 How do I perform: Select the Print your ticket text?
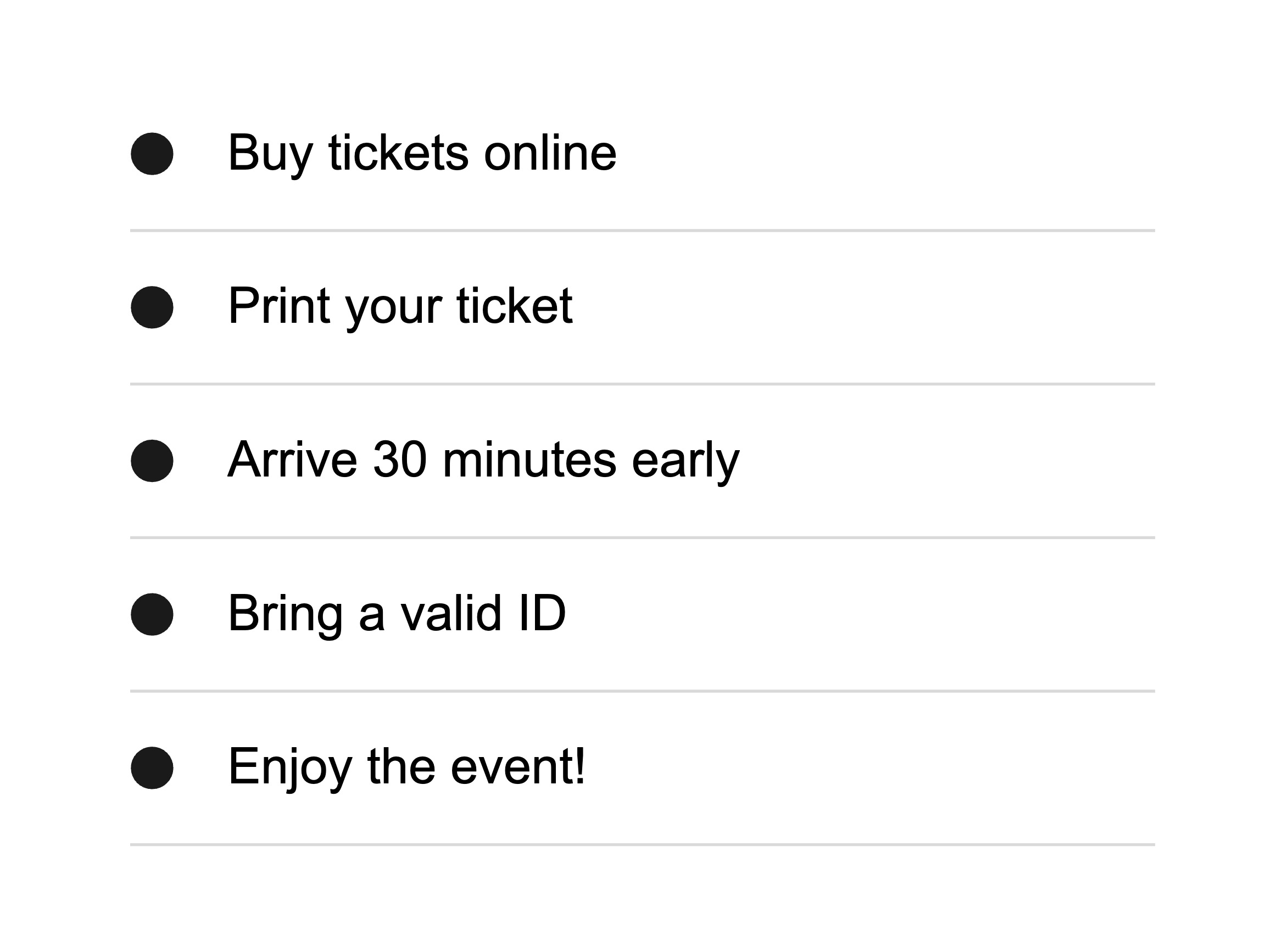pyautogui.click(x=400, y=306)
